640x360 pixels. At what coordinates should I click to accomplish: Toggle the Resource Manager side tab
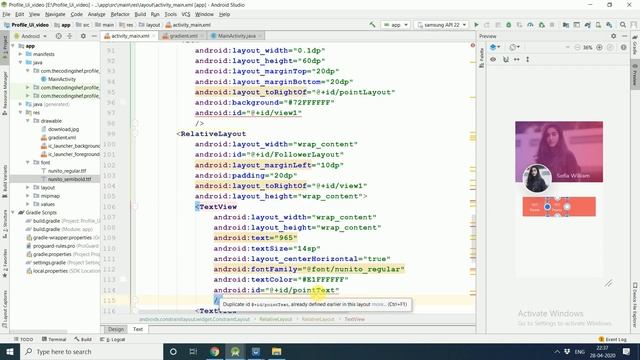pyautogui.click(x=5, y=93)
